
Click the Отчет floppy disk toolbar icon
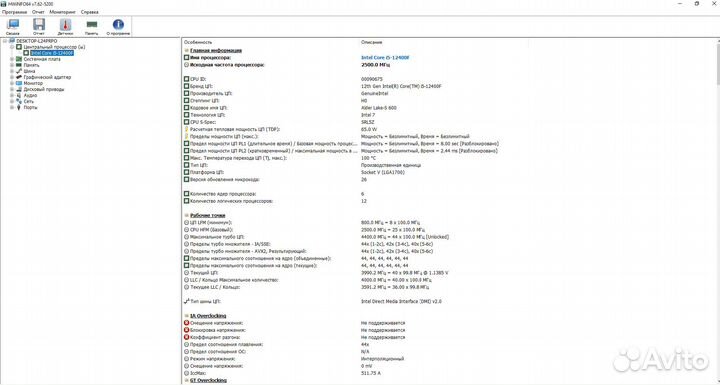coord(39,24)
